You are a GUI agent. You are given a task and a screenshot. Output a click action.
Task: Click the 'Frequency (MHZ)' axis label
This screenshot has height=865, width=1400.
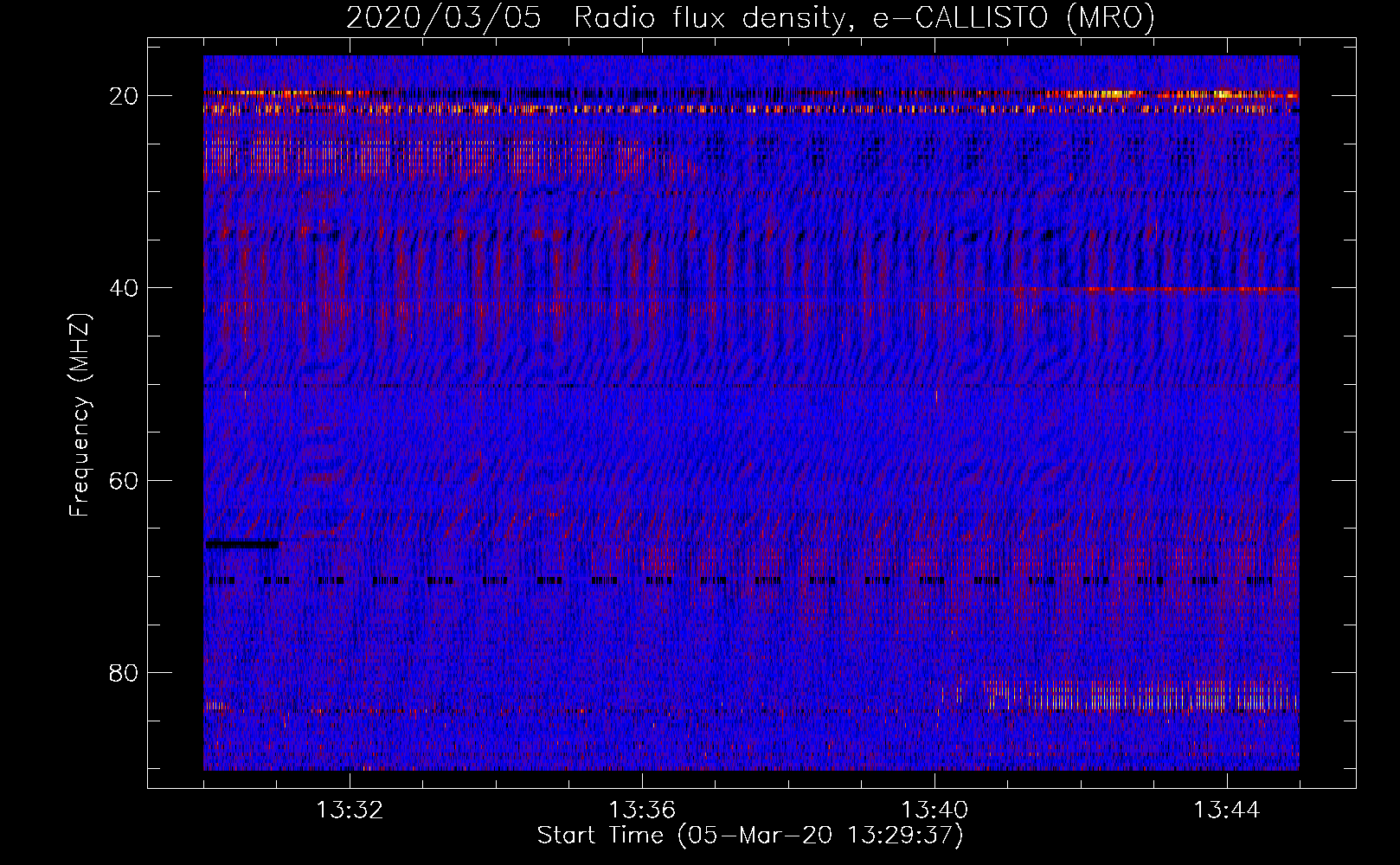point(80,414)
